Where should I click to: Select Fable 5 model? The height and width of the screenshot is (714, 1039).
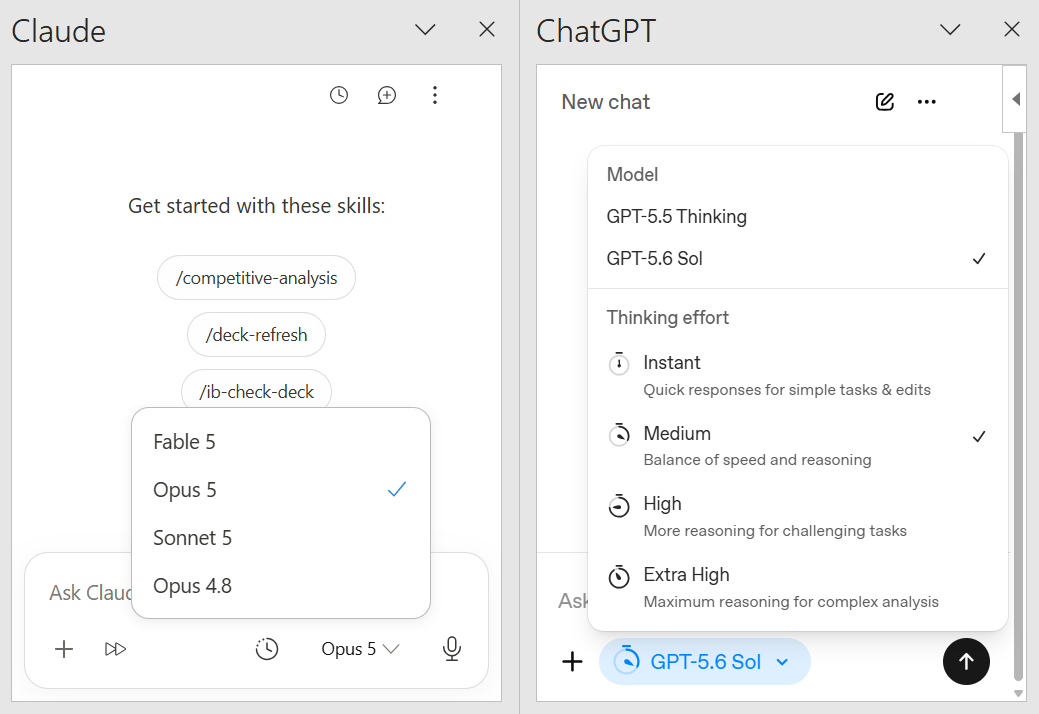click(281, 442)
